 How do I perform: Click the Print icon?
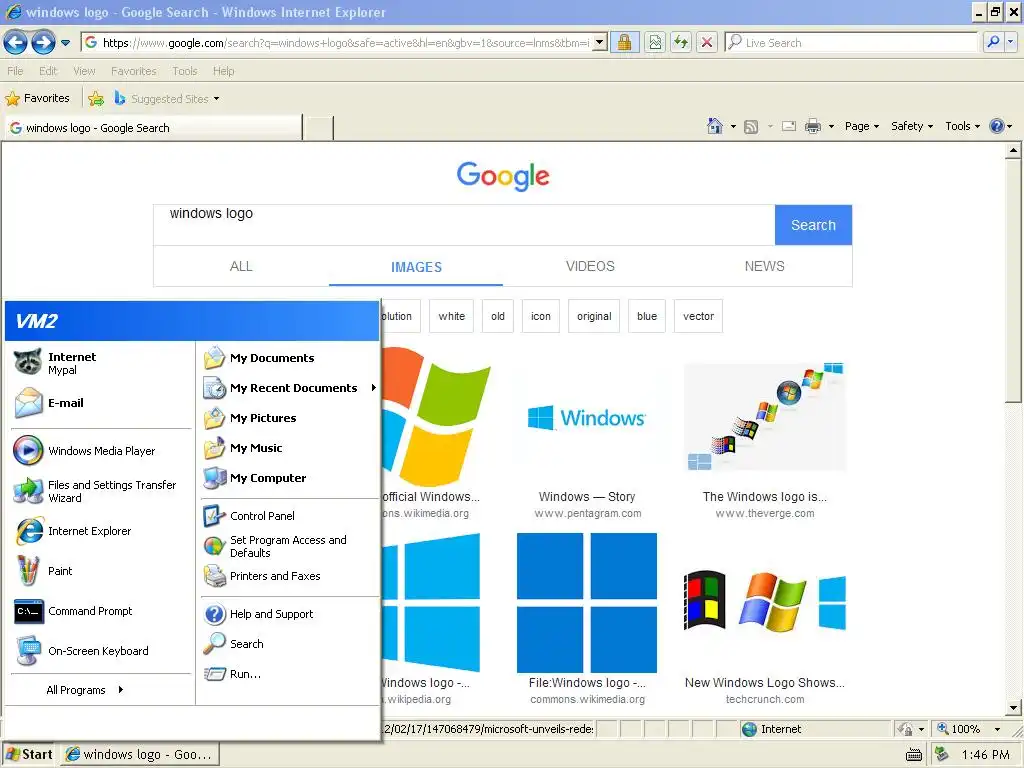coord(812,126)
